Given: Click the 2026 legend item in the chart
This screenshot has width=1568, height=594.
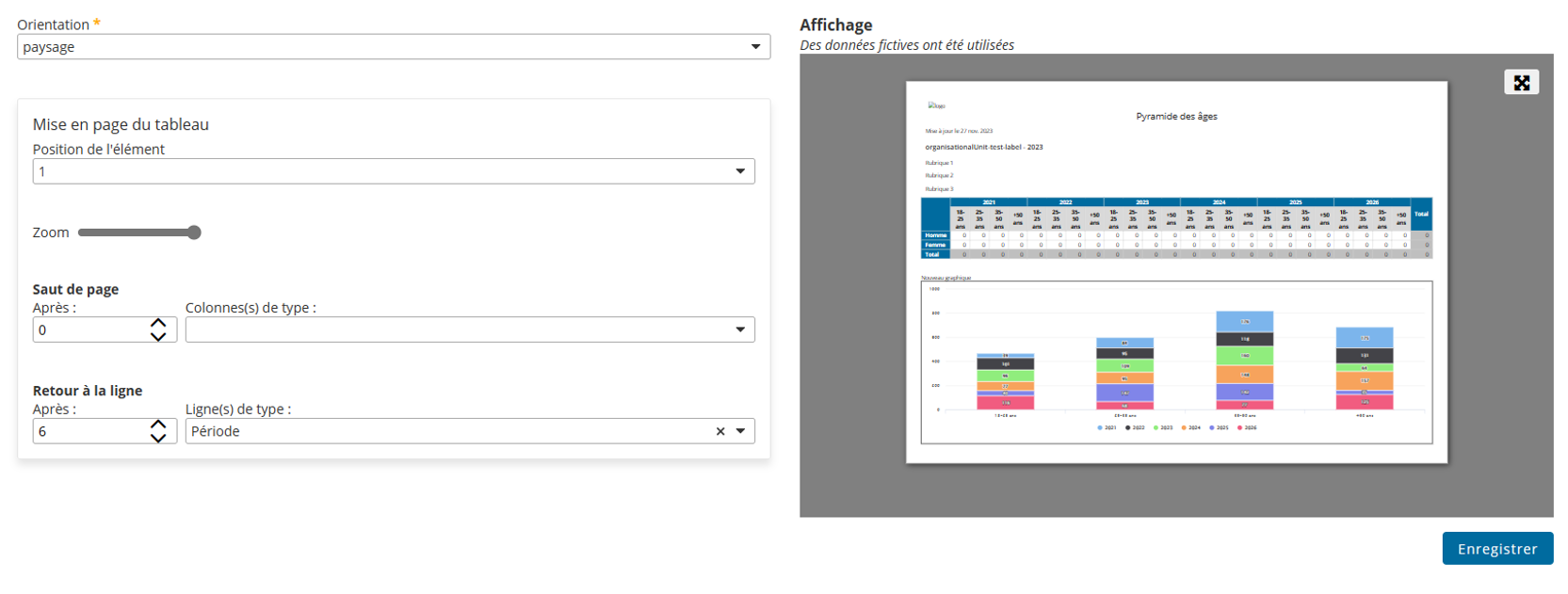Looking at the screenshot, I should (1247, 427).
